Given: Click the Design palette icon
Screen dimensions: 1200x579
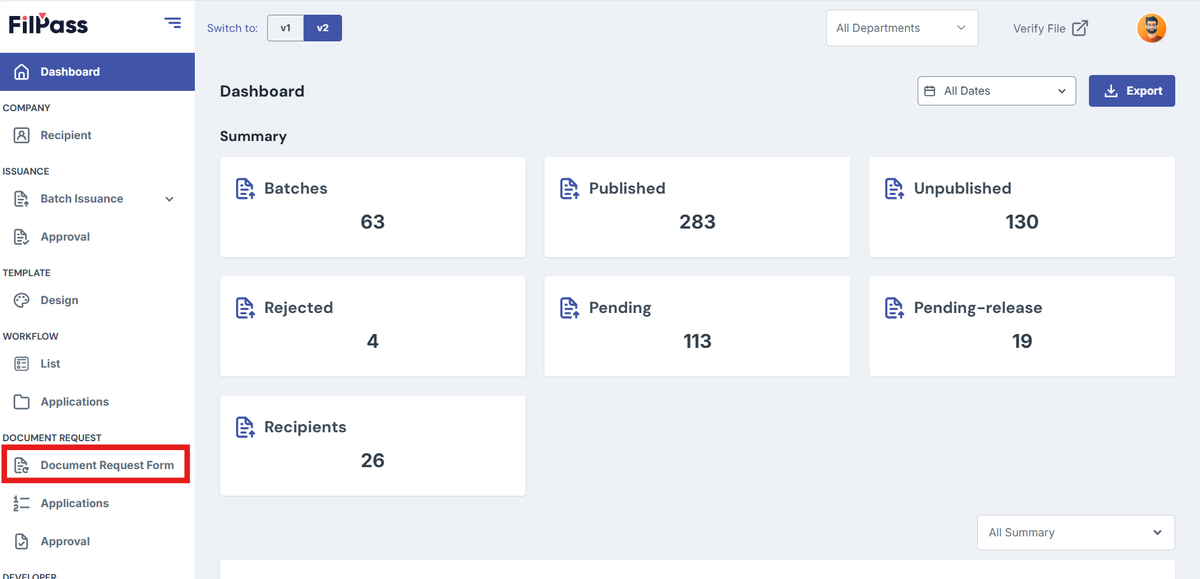Looking at the screenshot, I should click(22, 300).
